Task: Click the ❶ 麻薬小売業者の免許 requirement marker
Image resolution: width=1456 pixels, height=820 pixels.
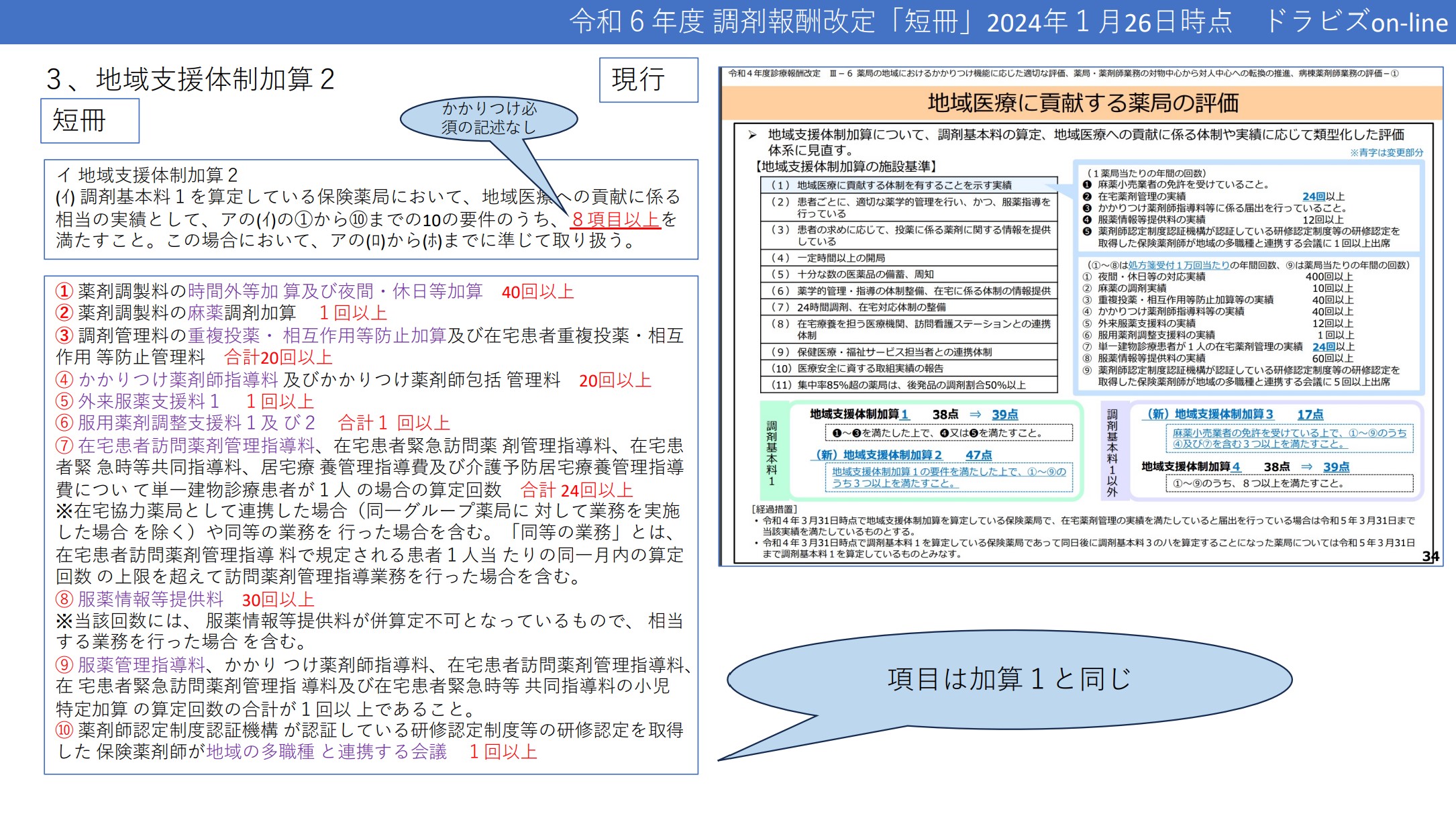Action: click(x=1088, y=185)
